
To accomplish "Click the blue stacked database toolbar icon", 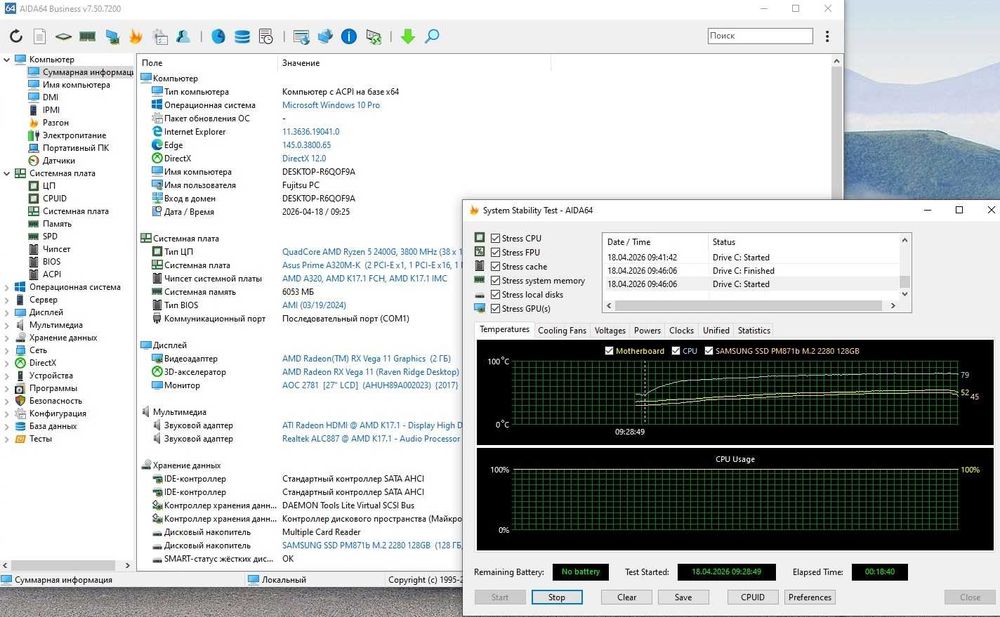I will click(242, 36).
